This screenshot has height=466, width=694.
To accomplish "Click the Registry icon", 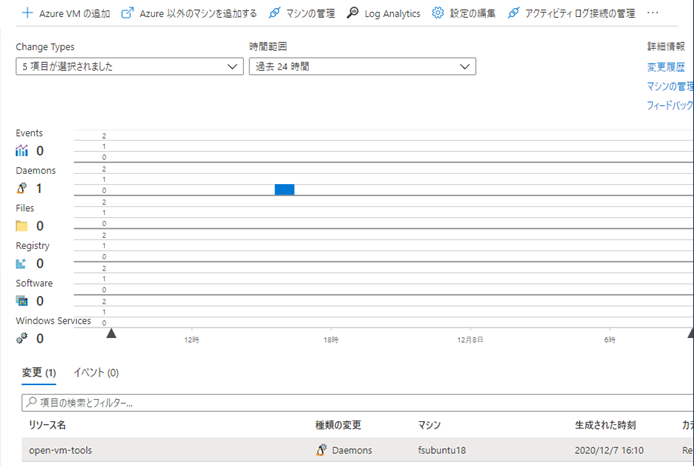I will coord(21,264).
